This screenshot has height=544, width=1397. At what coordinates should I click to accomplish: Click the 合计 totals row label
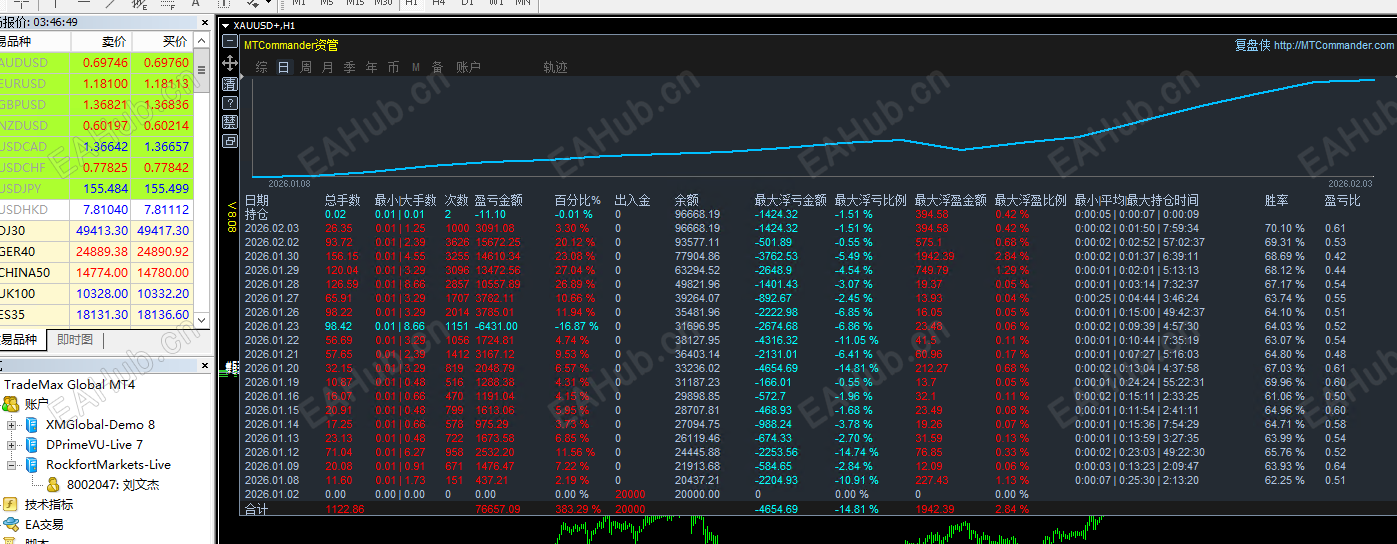256,509
